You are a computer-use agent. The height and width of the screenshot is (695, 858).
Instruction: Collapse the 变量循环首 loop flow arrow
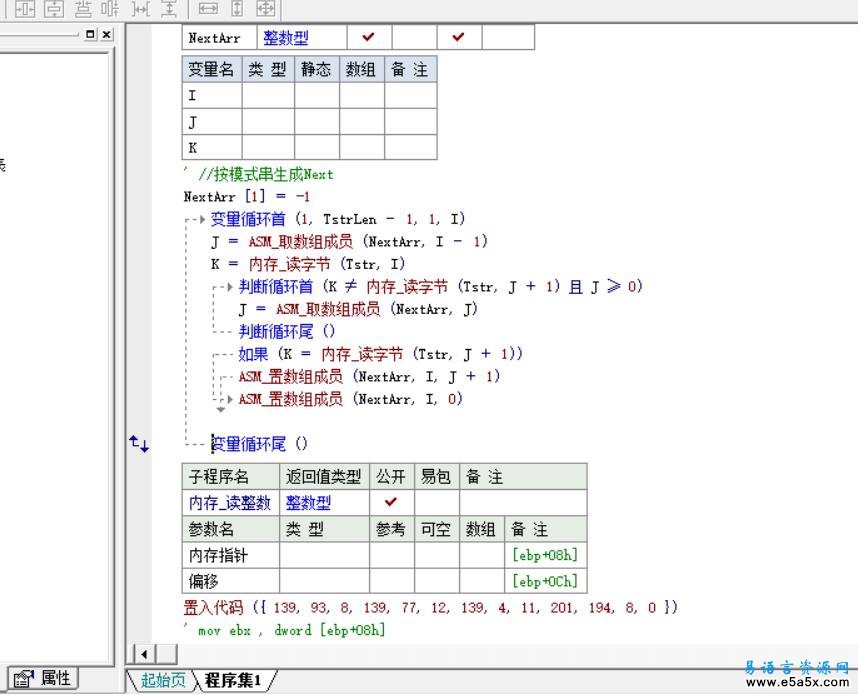(x=202, y=219)
